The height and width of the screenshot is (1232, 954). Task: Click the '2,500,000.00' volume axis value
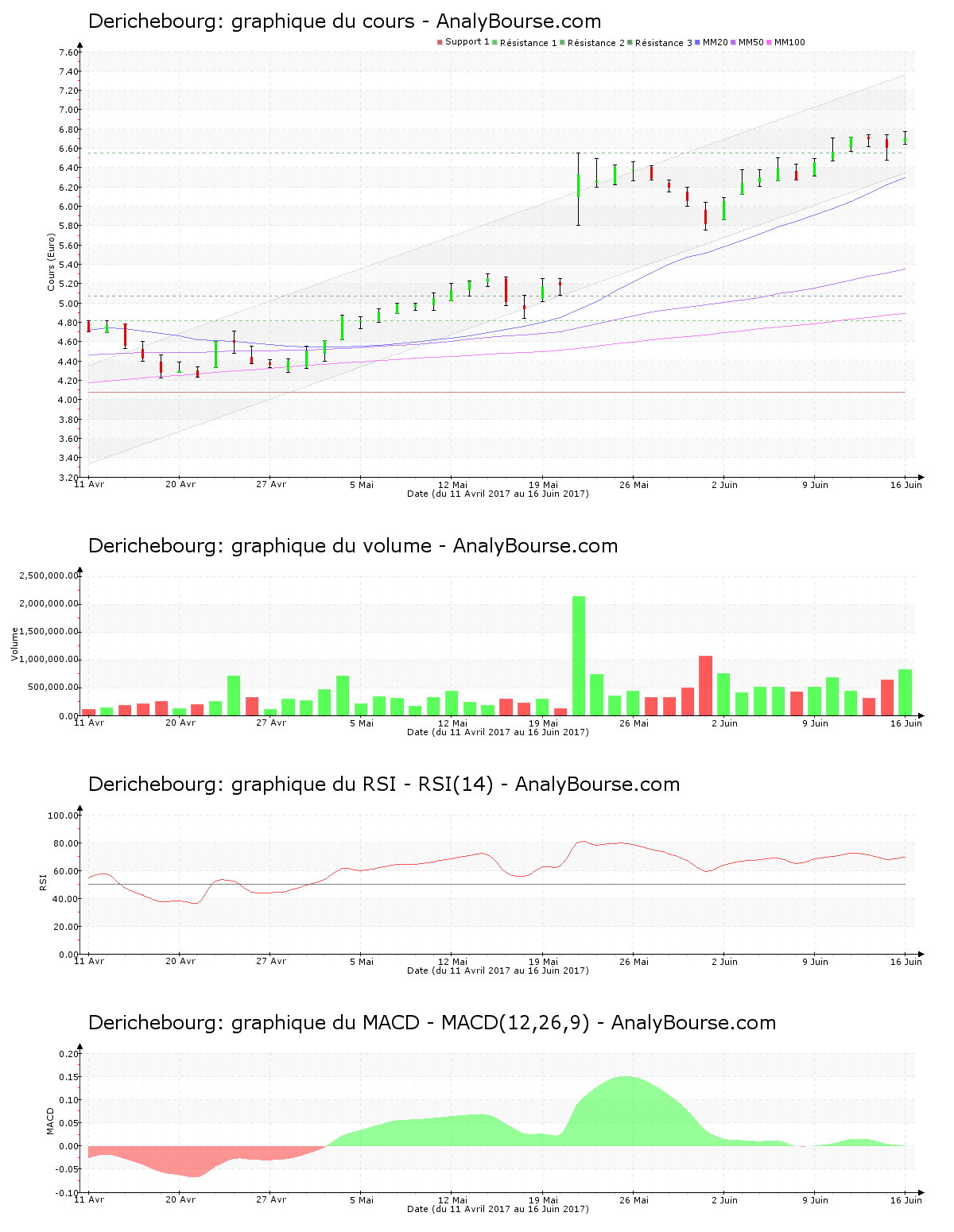point(48,575)
